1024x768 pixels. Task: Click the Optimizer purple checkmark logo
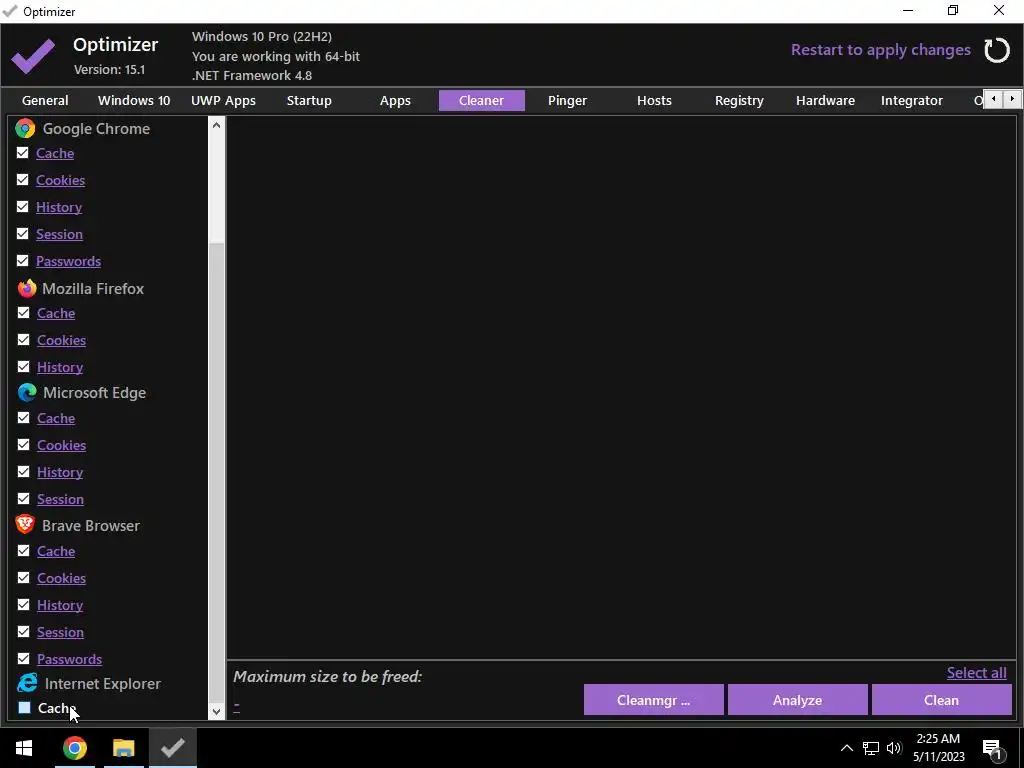pos(33,56)
